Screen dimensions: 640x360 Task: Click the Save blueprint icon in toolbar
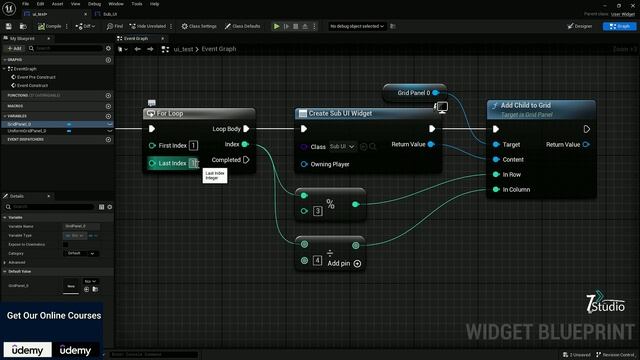pos(9,26)
